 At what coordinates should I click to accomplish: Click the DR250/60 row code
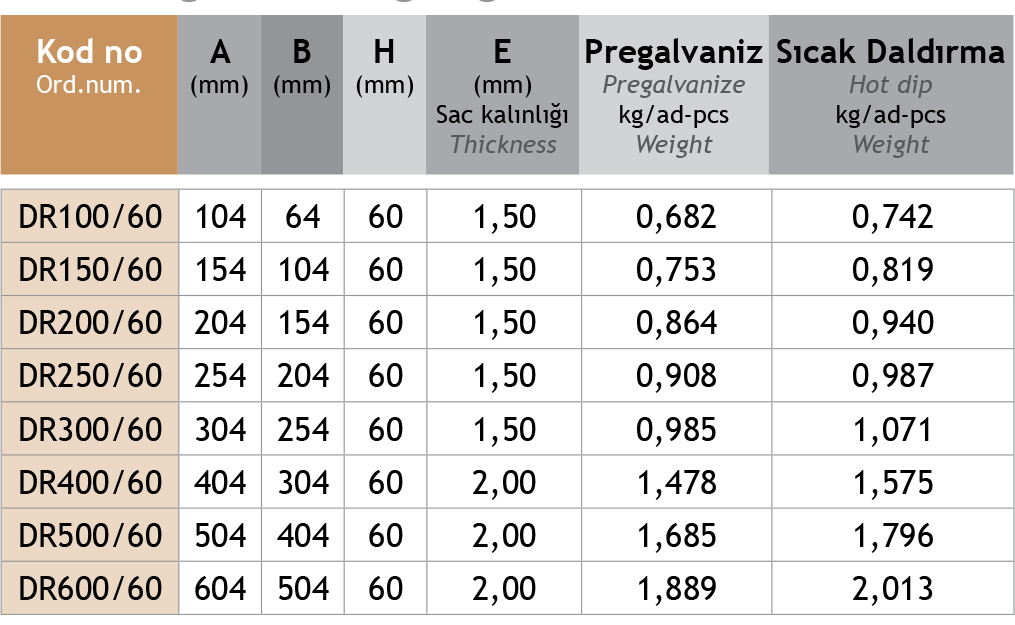(90, 376)
